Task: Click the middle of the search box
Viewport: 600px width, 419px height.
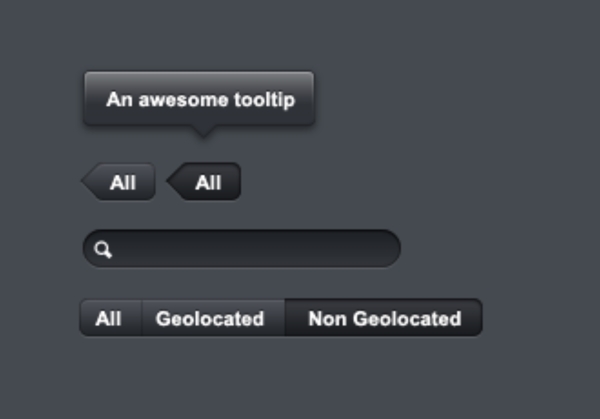Action: (x=241, y=249)
